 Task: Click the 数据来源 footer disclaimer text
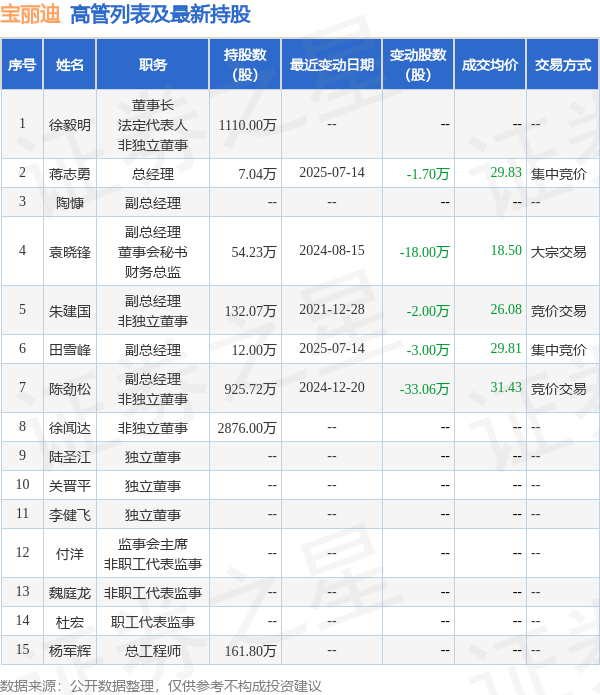161,686
